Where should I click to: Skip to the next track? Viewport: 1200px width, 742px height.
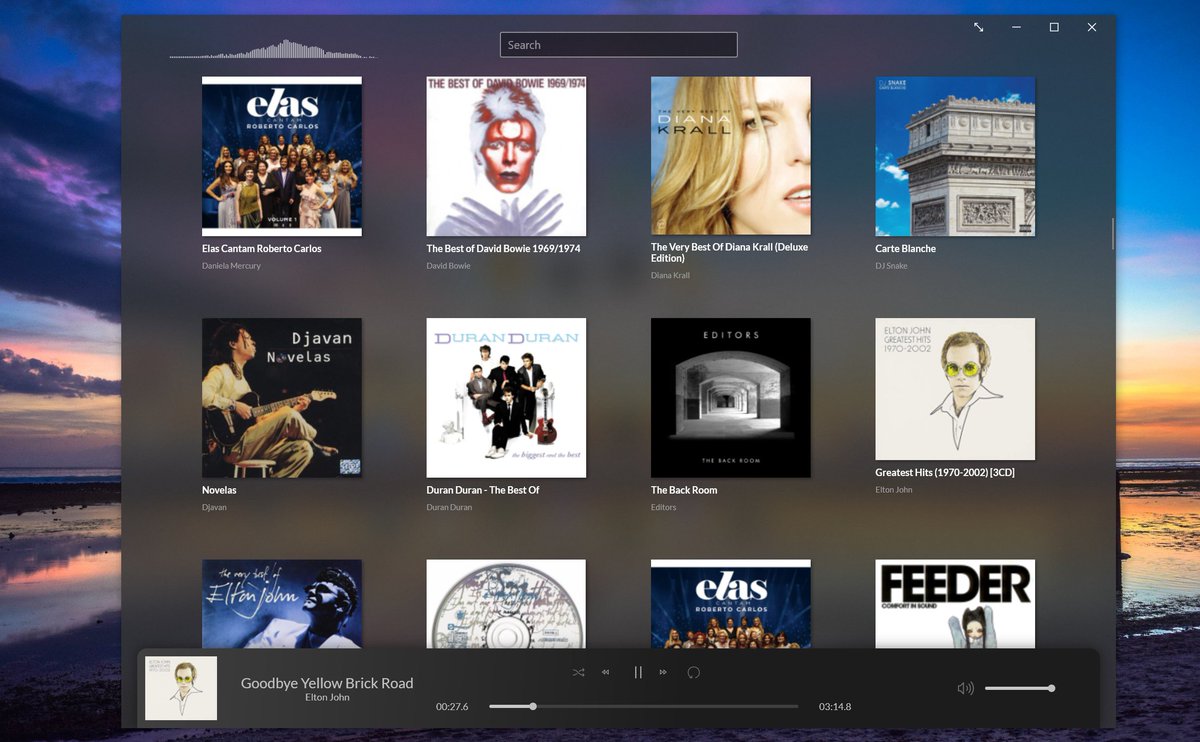click(x=663, y=673)
